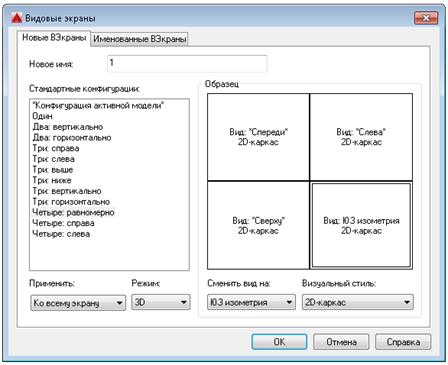Select the Слева preview viewport
The width and height of the screenshot is (448, 365).
point(361,137)
